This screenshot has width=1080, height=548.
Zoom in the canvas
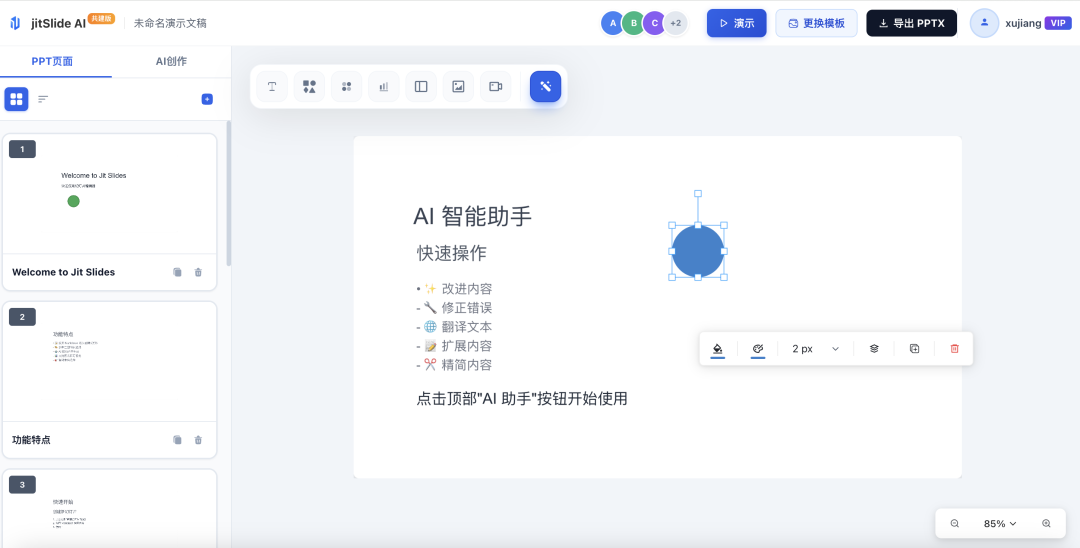[x=1046, y=524]
